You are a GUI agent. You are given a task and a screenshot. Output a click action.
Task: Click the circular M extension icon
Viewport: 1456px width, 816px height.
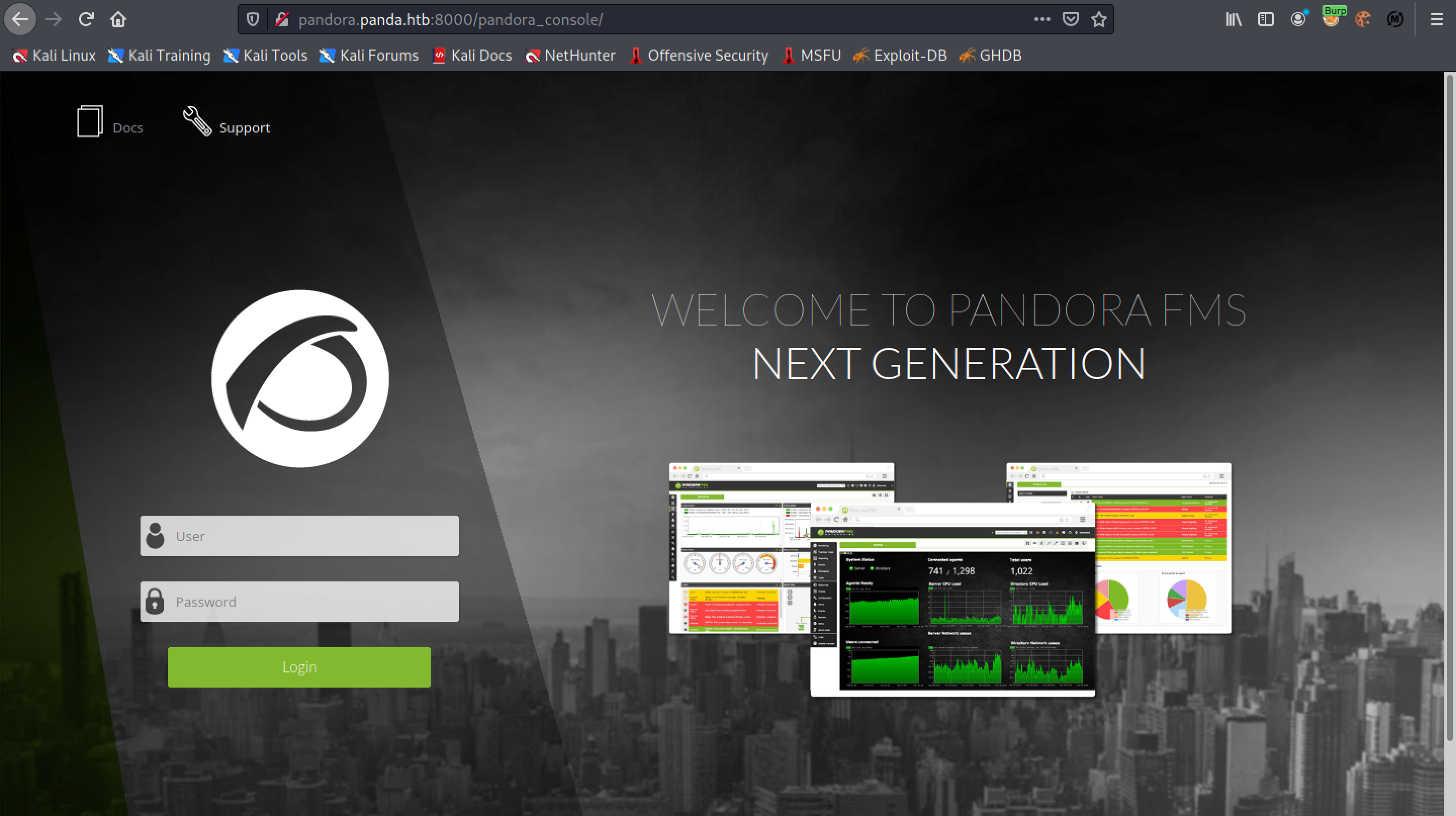click(1395, 20)
